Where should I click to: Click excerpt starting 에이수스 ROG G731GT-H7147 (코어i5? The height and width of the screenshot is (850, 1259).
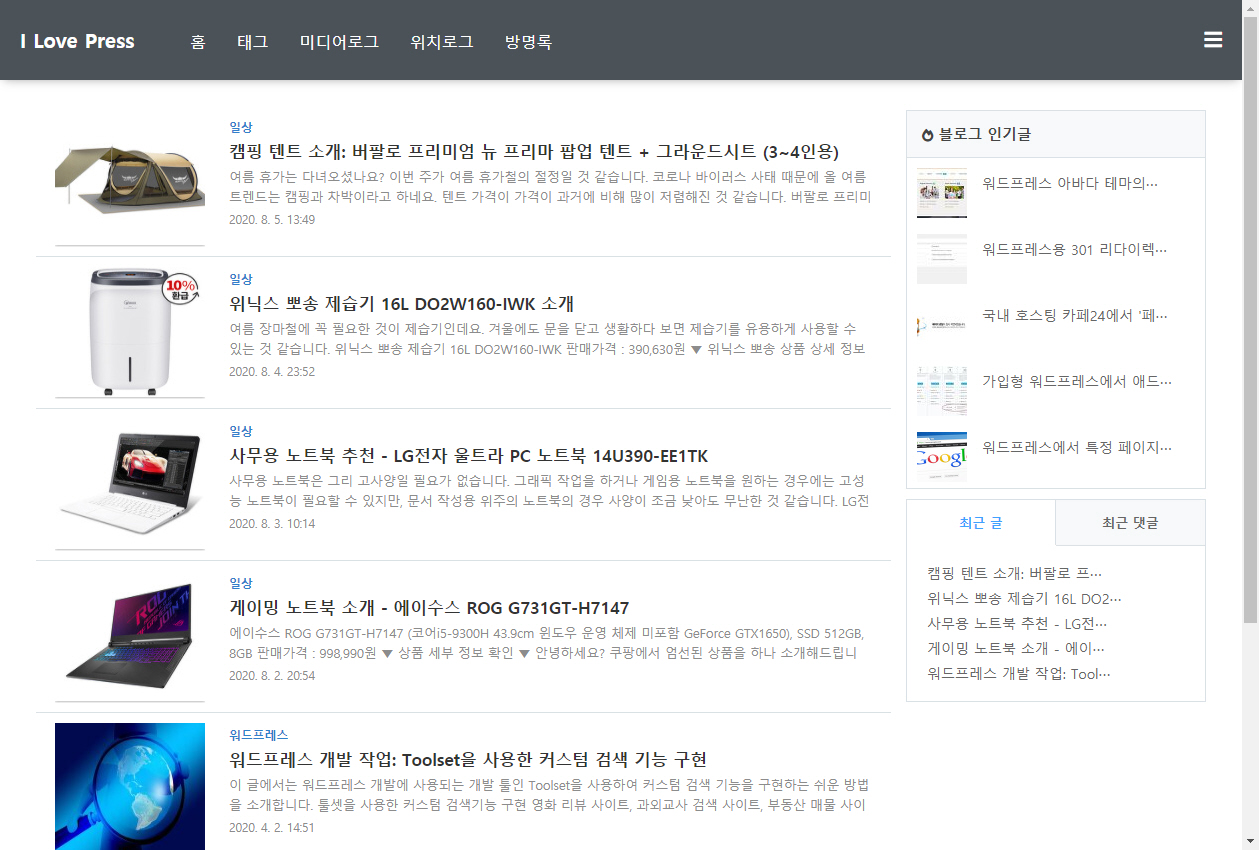(547, 642)
